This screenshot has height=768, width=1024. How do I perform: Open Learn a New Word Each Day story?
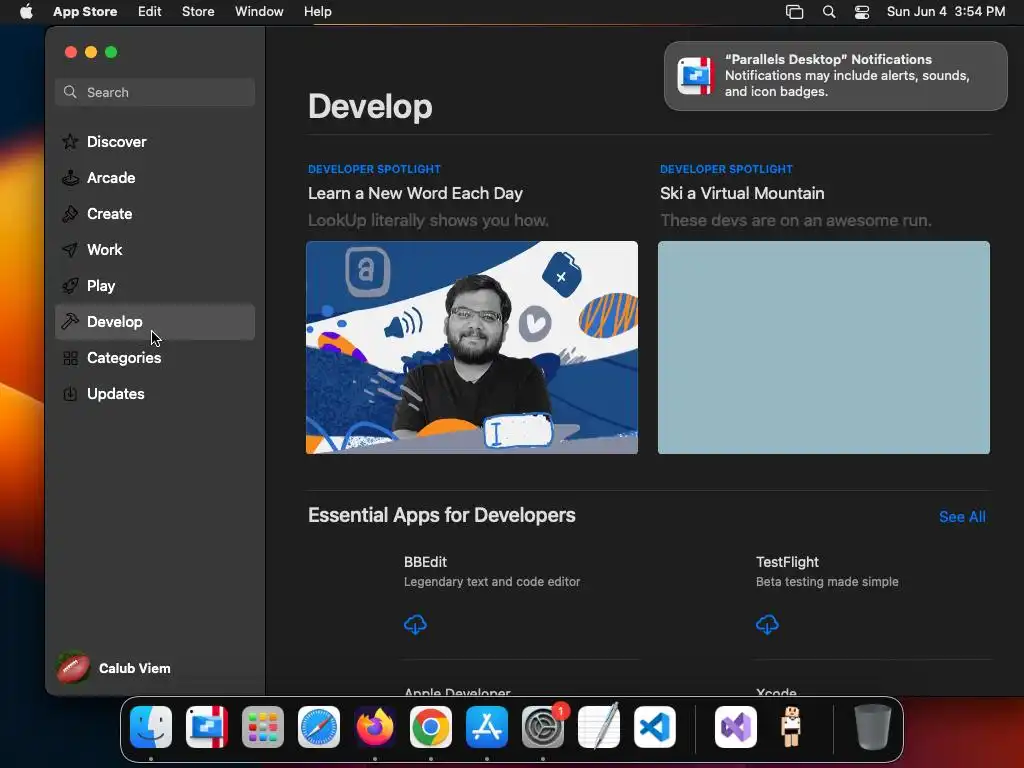(415, 193)
